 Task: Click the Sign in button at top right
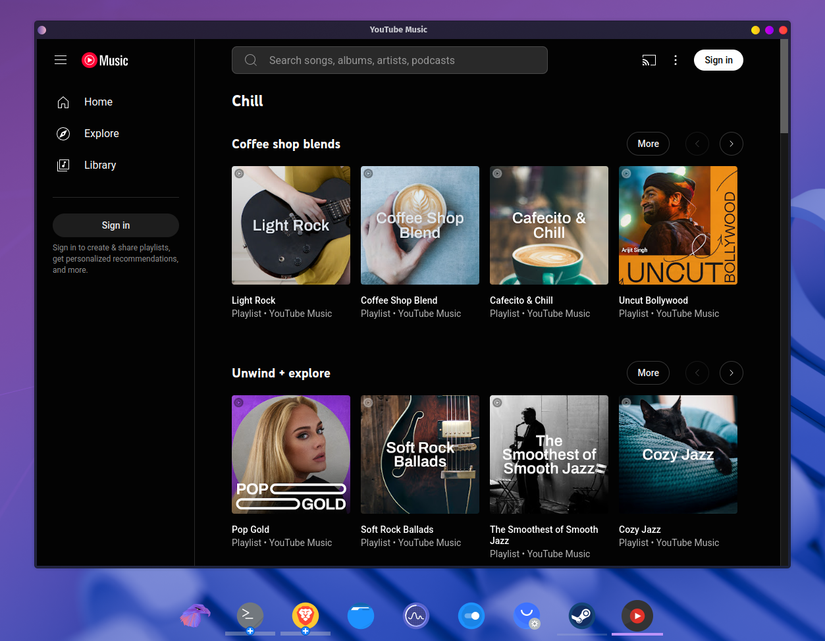coord(718,60)
